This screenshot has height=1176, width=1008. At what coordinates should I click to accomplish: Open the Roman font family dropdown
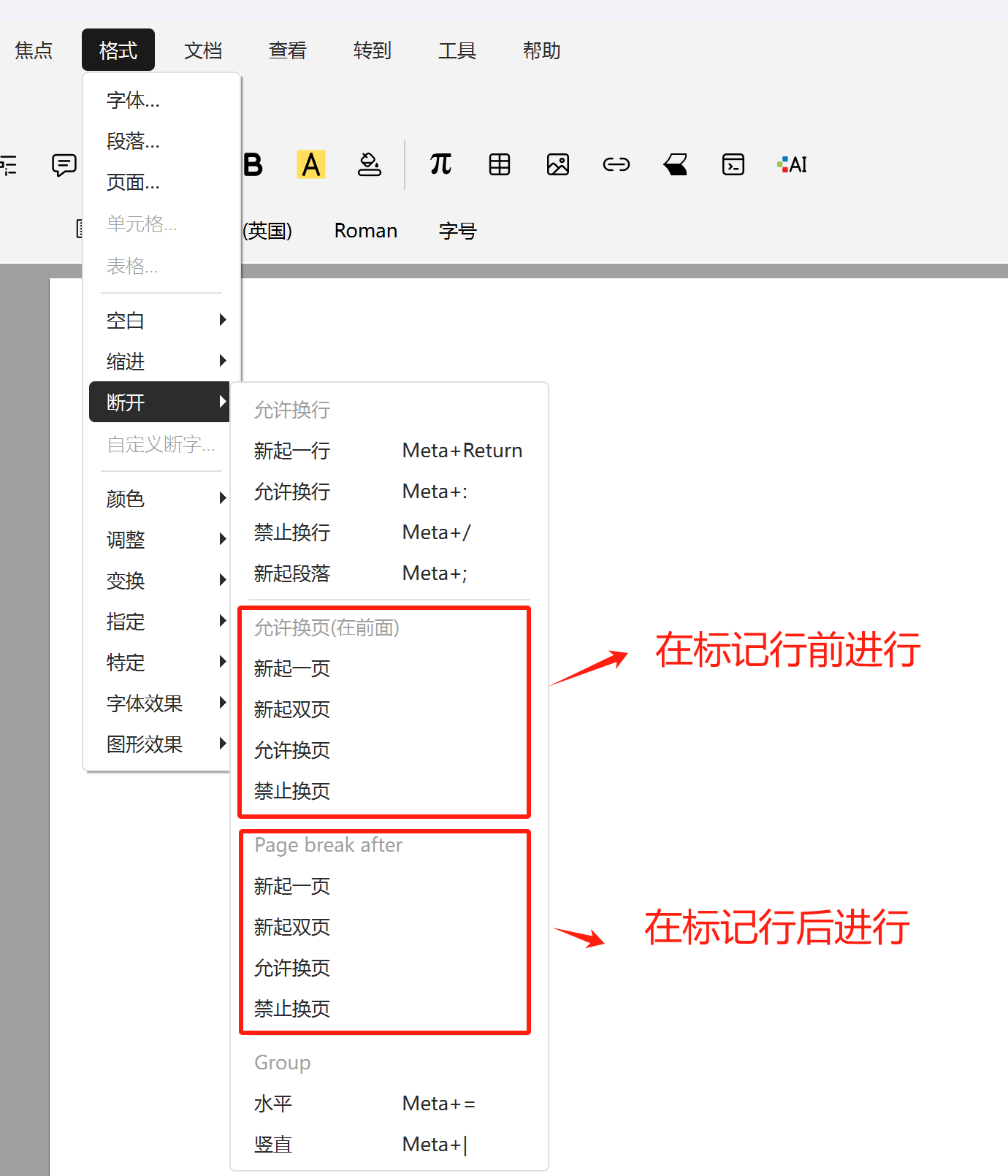tap(365, 231)
